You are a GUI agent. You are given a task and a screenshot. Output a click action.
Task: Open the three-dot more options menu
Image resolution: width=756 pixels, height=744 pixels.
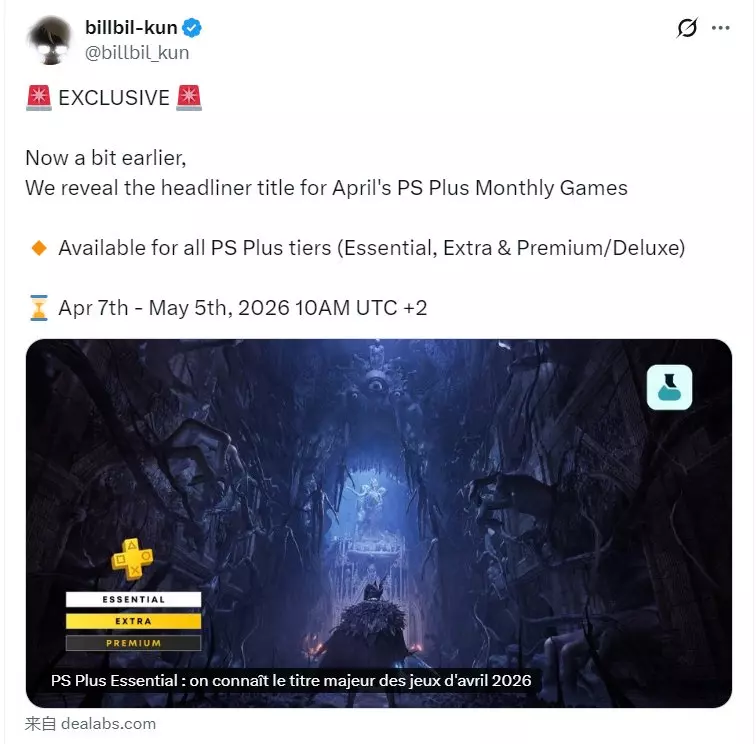(x=720, y=28)
